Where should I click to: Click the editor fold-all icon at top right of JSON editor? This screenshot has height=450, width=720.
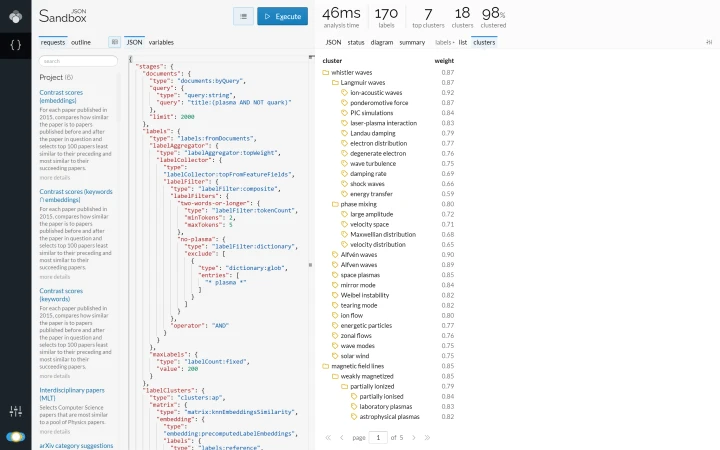tap(312, 57)
